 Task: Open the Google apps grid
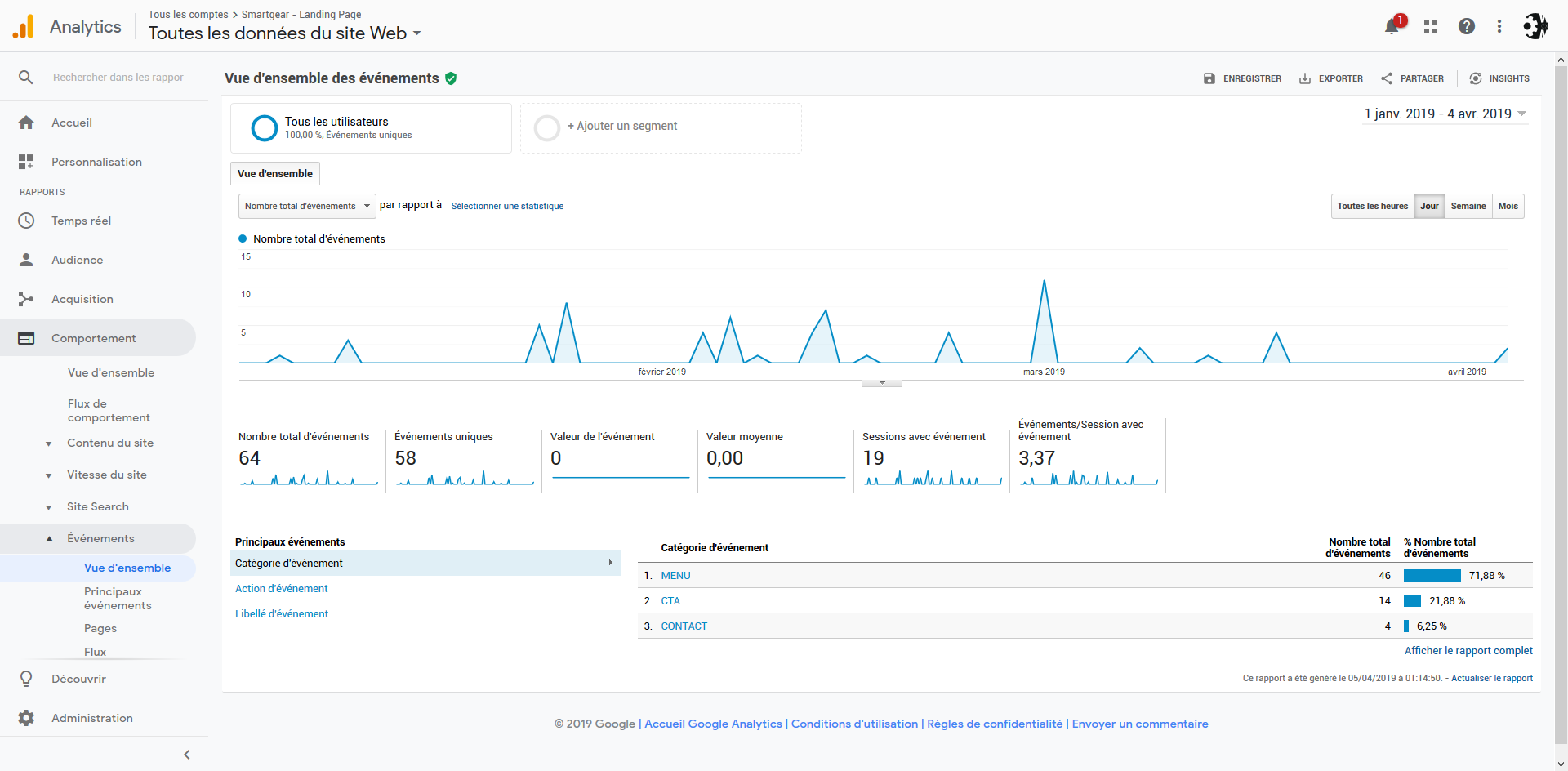1430,27
